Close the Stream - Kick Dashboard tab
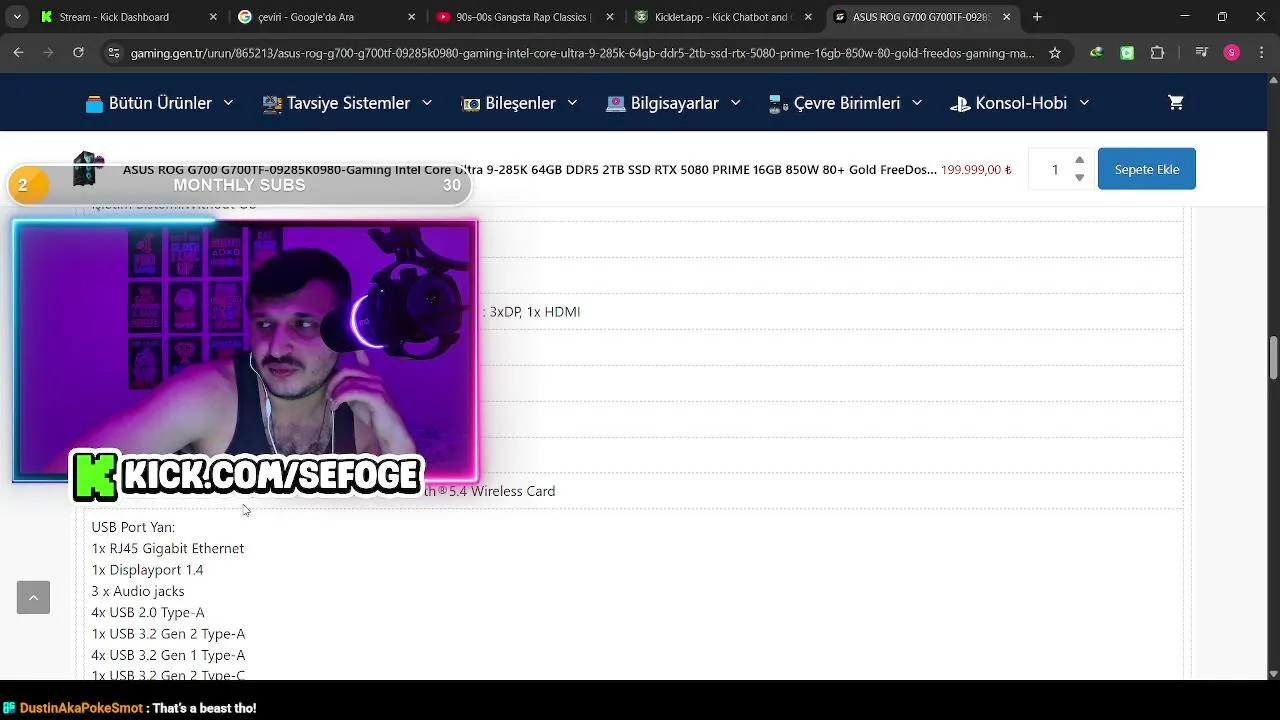The height and width of the screenshot is (720, 1280). point(213,17)
